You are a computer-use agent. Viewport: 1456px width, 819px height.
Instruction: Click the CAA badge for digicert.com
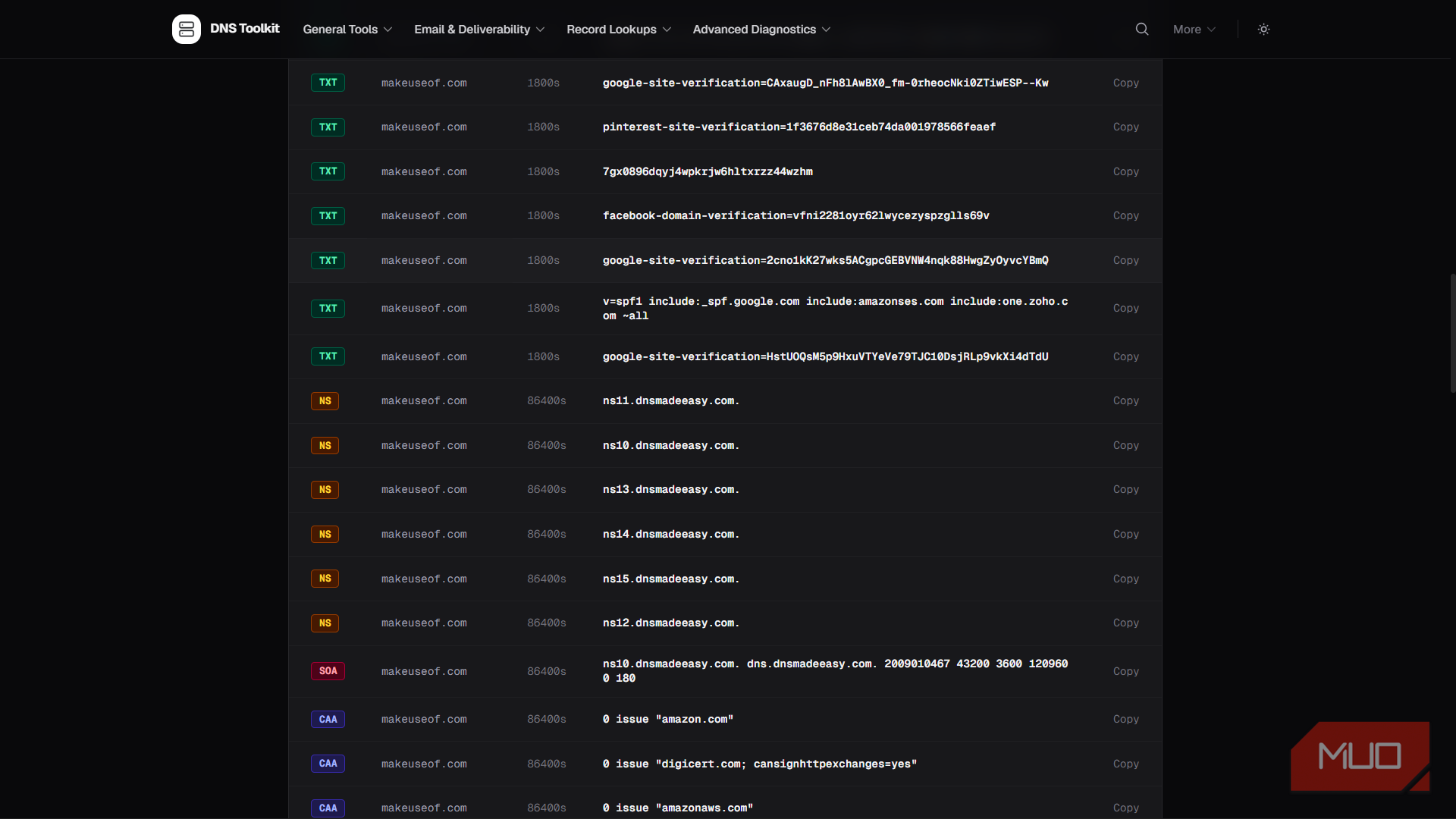point(328,764)
